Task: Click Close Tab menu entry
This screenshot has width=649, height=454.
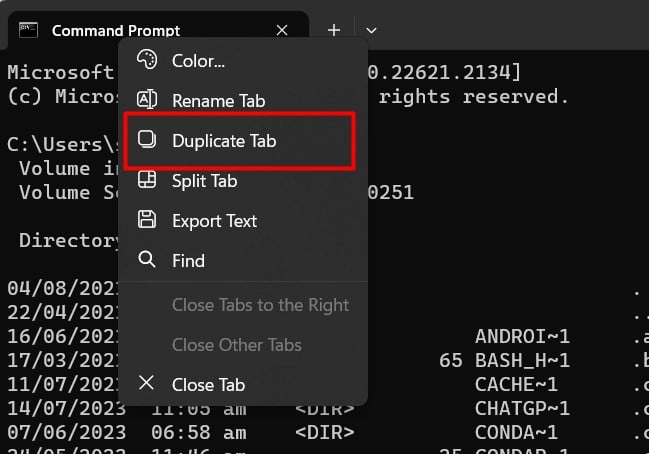Action: 208,385
